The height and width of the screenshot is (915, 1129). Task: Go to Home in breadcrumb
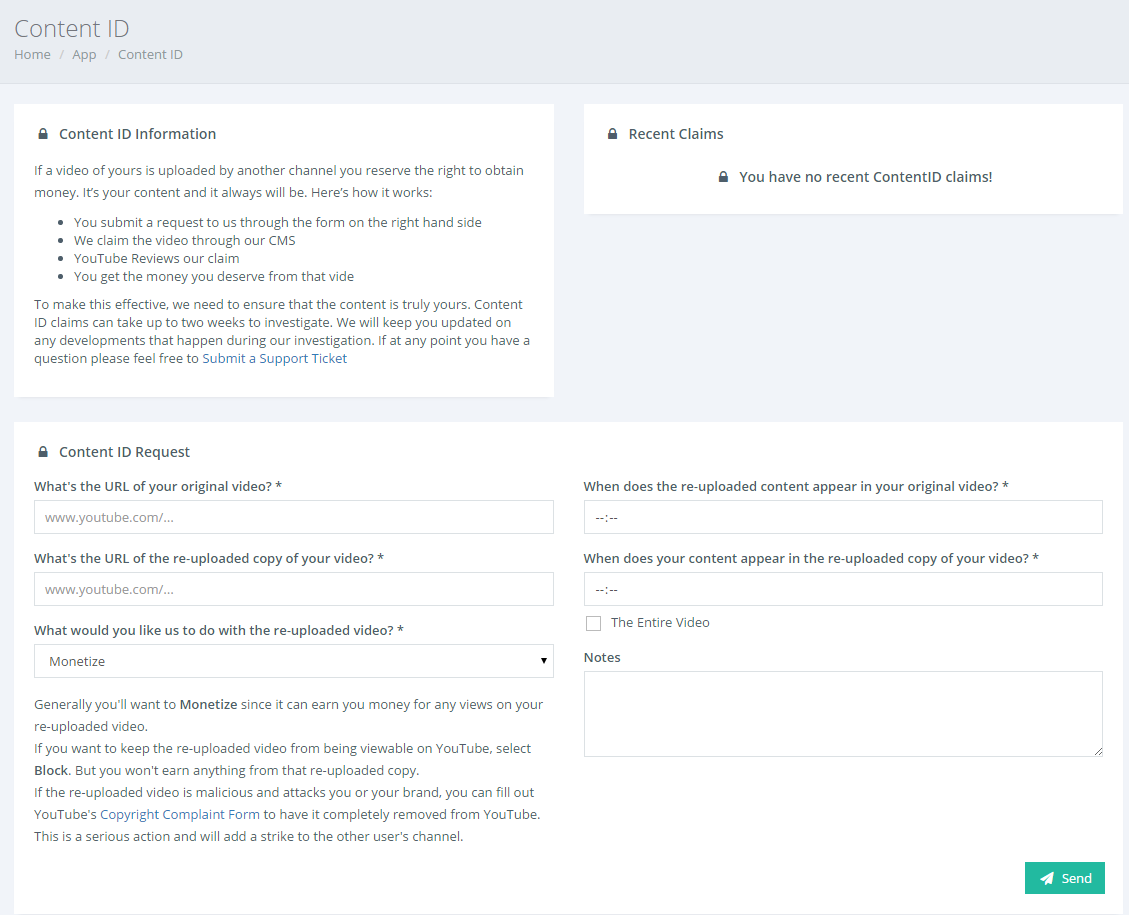click(32, 55)
